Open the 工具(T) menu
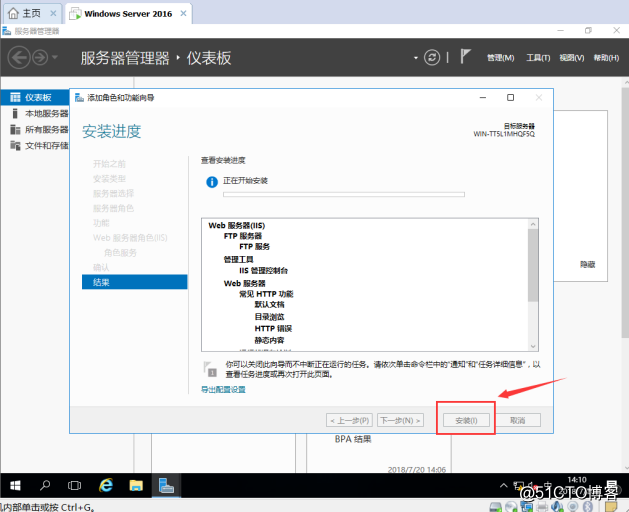 tap(538, 58)
